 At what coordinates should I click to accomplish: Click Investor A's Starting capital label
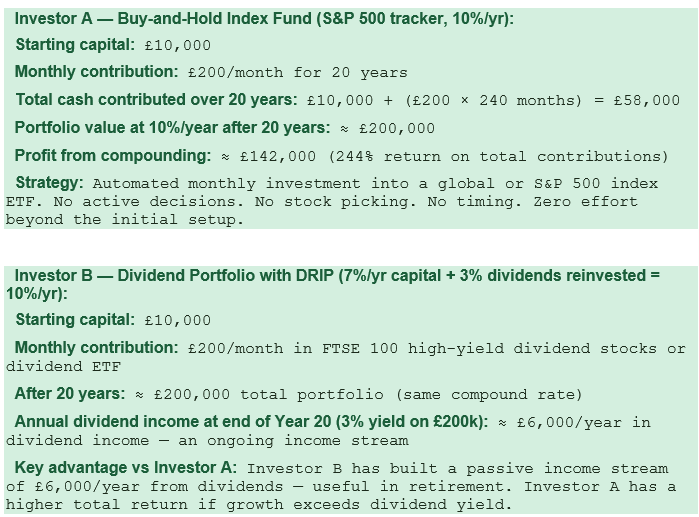[75, 45]
